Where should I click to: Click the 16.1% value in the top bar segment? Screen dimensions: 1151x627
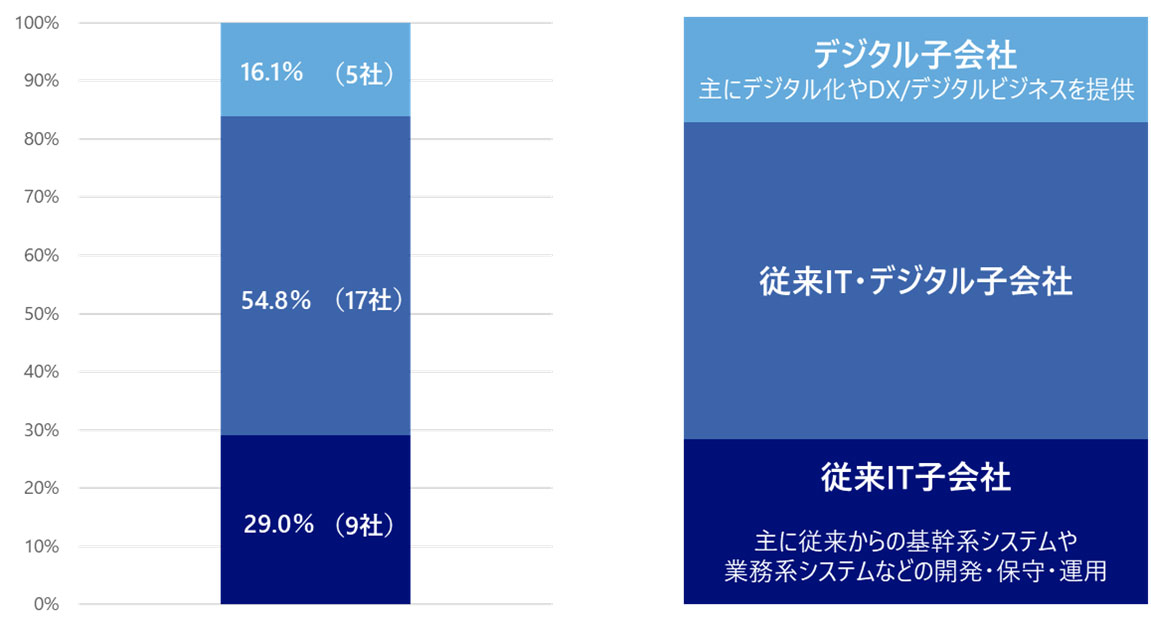click(x=272, y=72)
